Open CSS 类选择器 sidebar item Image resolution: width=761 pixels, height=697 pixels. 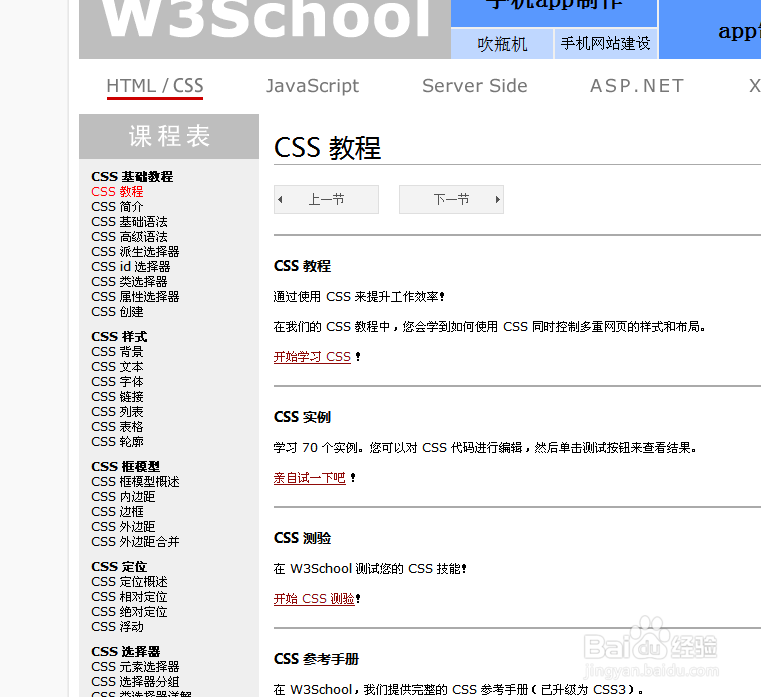pos(129,282)
